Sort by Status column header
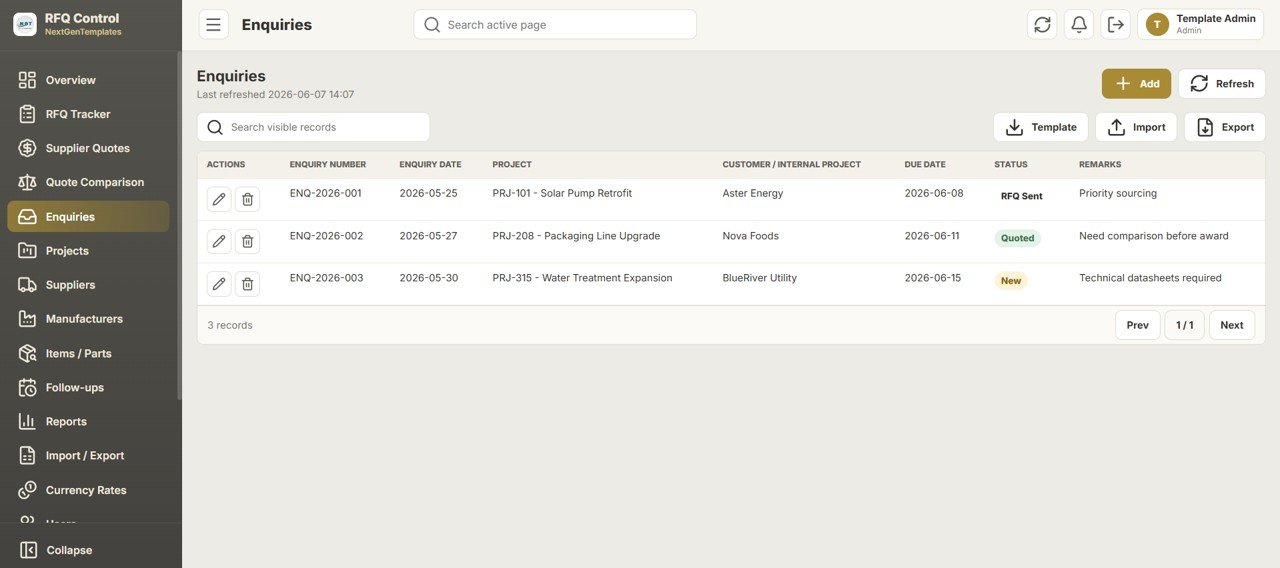This screenshot has width=1280, height=568. [1010, 165]
